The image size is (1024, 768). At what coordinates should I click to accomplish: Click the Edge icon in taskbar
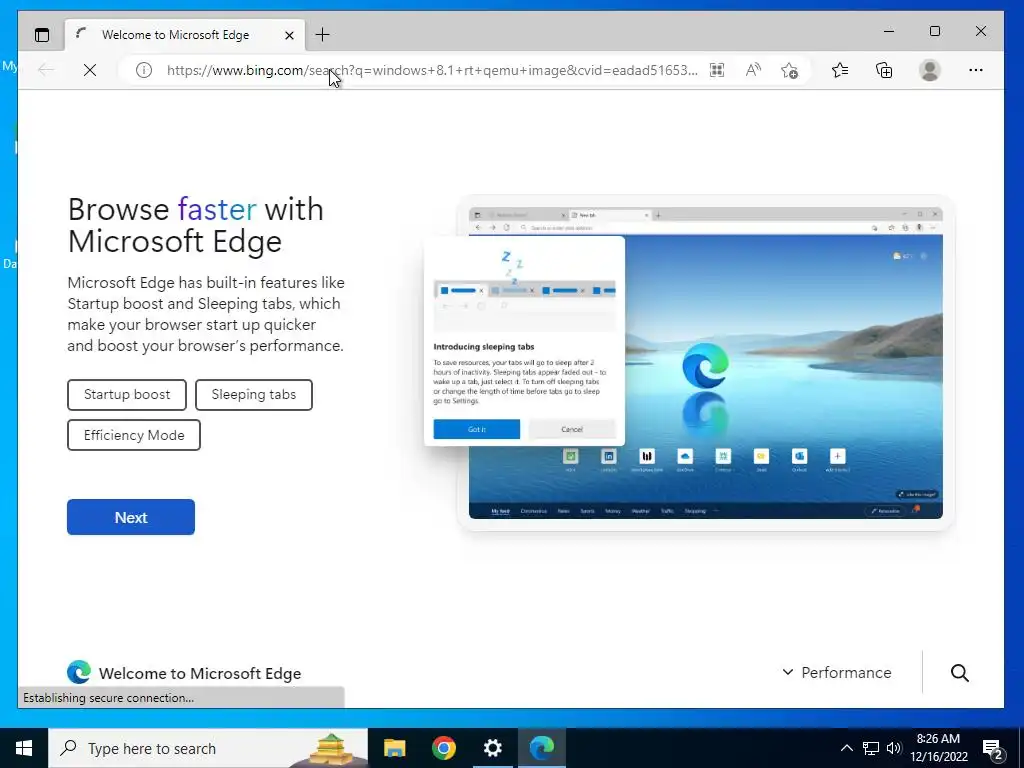541,748
